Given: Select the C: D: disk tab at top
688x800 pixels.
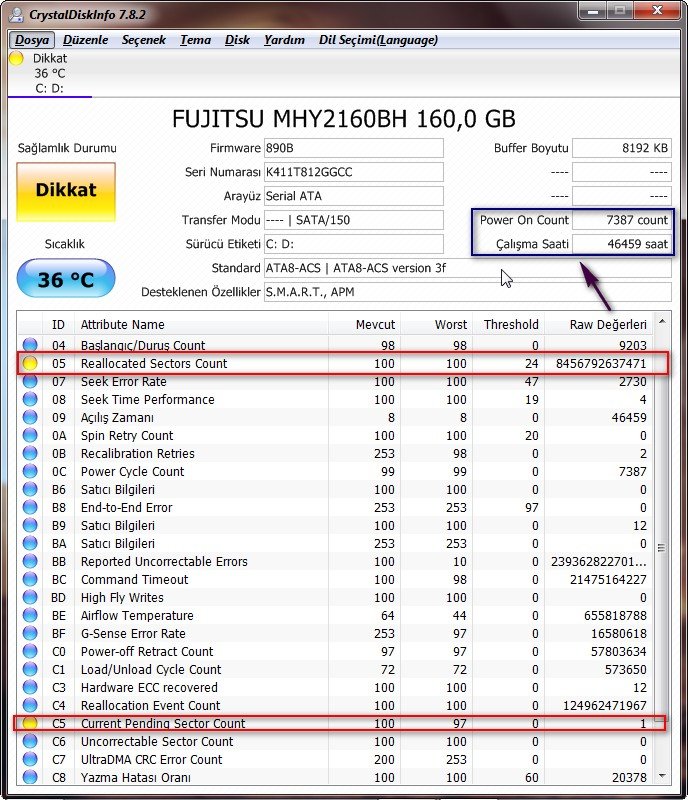Looking at the screenshot, I should point(50,73).
